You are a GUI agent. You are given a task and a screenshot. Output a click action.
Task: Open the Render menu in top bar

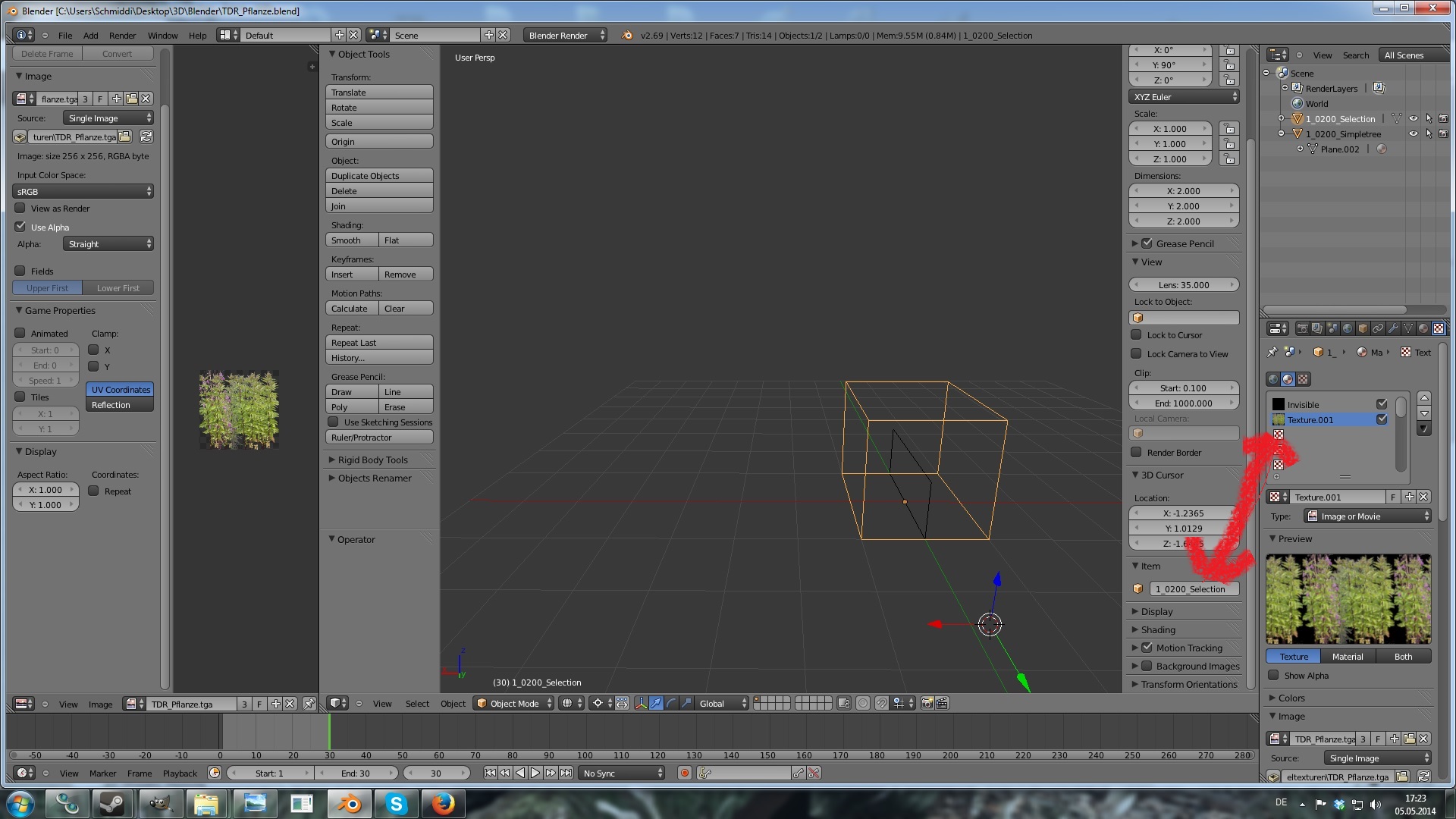[x=122, y=35]
